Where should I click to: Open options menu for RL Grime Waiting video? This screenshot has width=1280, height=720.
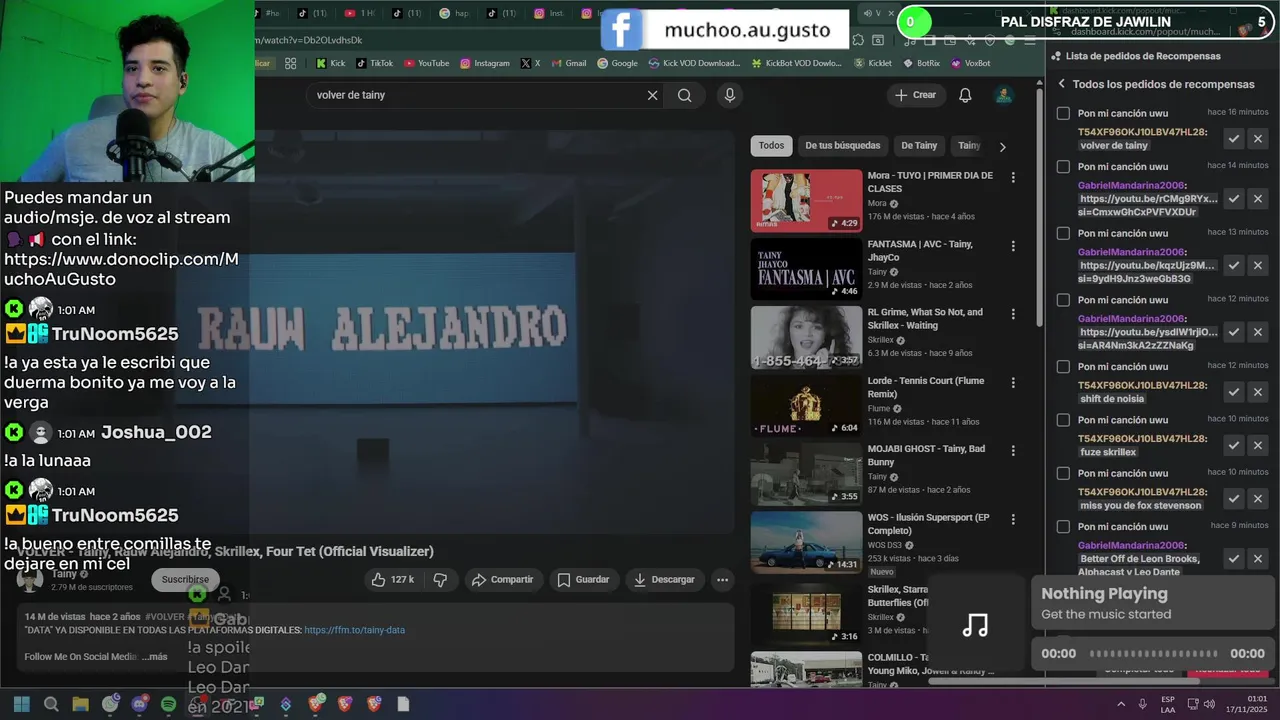pyautogui.click(x=1013, y=314)
